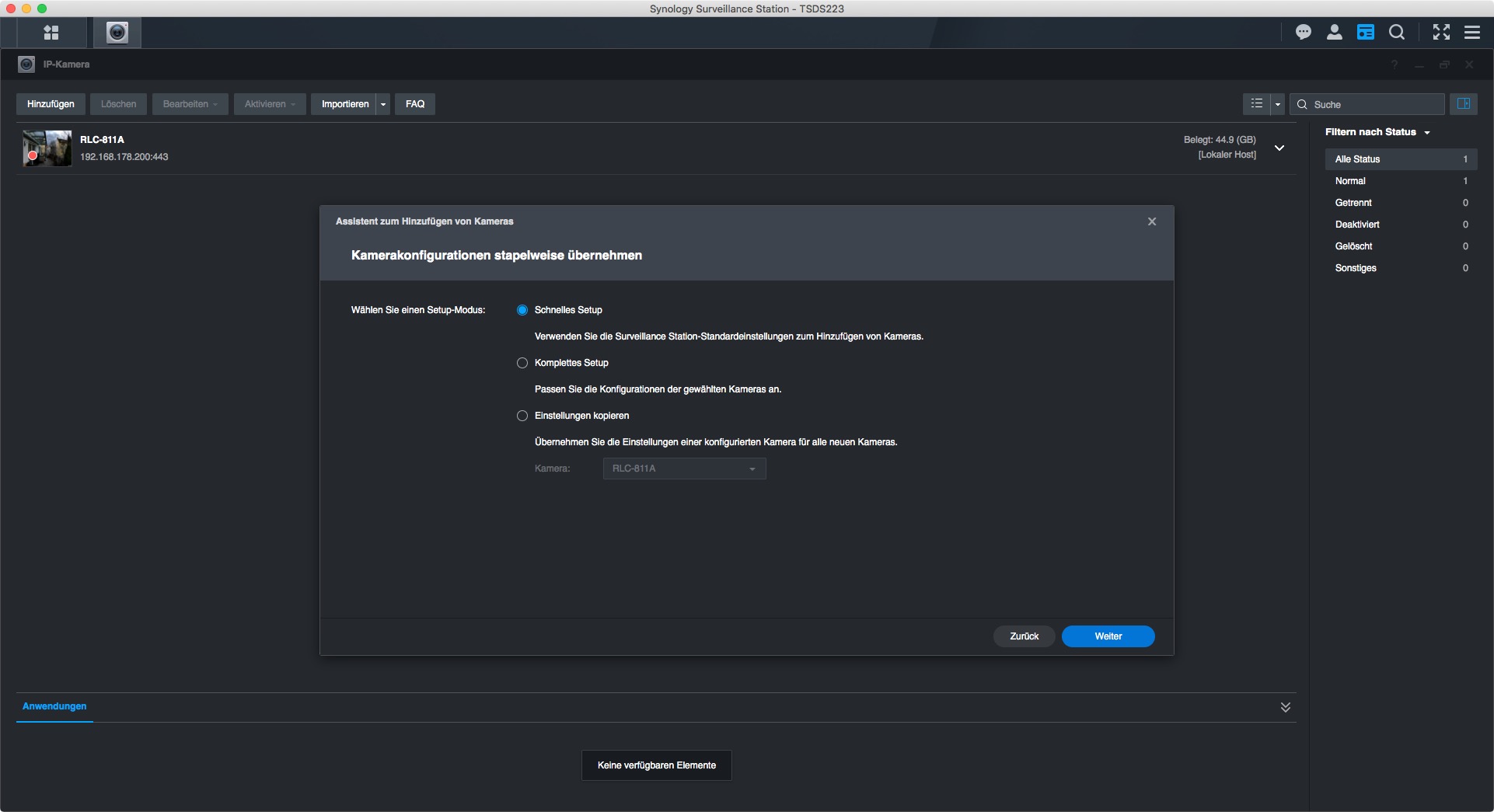
Task: Click the Hinzufügen button
Action: pyautogui.click(x=51, y=104)
